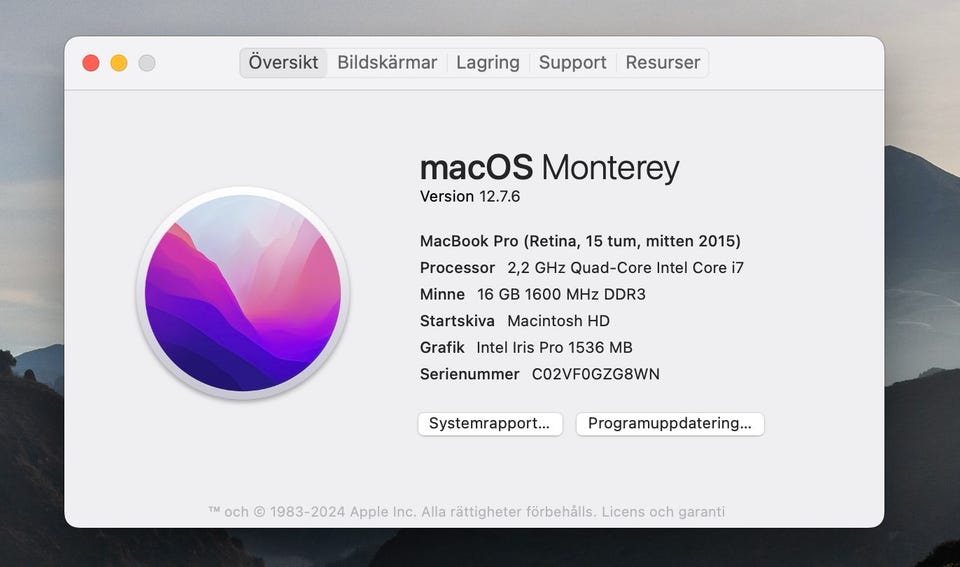
Task: Click MacBook Pro (Retina, 15 tum, mitten 2015)
Action: 580,241
